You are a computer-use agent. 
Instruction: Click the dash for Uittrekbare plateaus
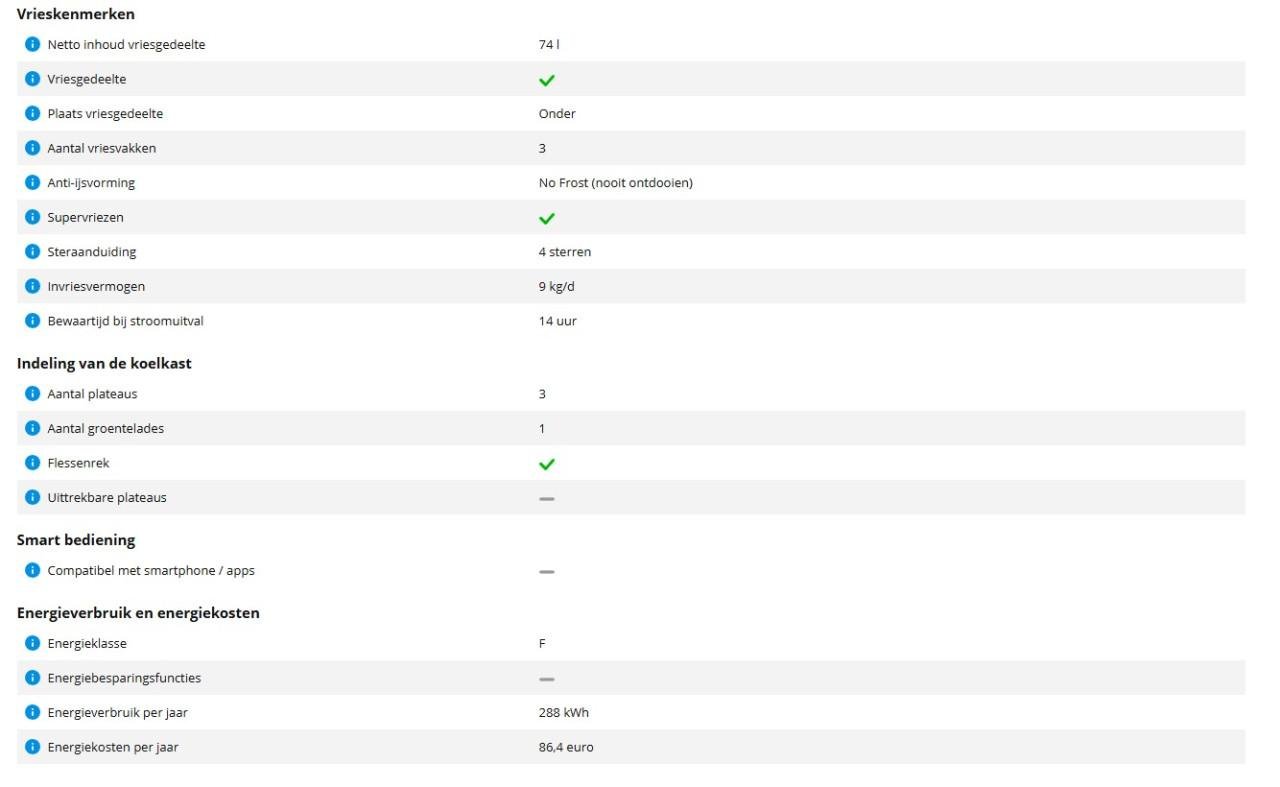click(546, 498)
